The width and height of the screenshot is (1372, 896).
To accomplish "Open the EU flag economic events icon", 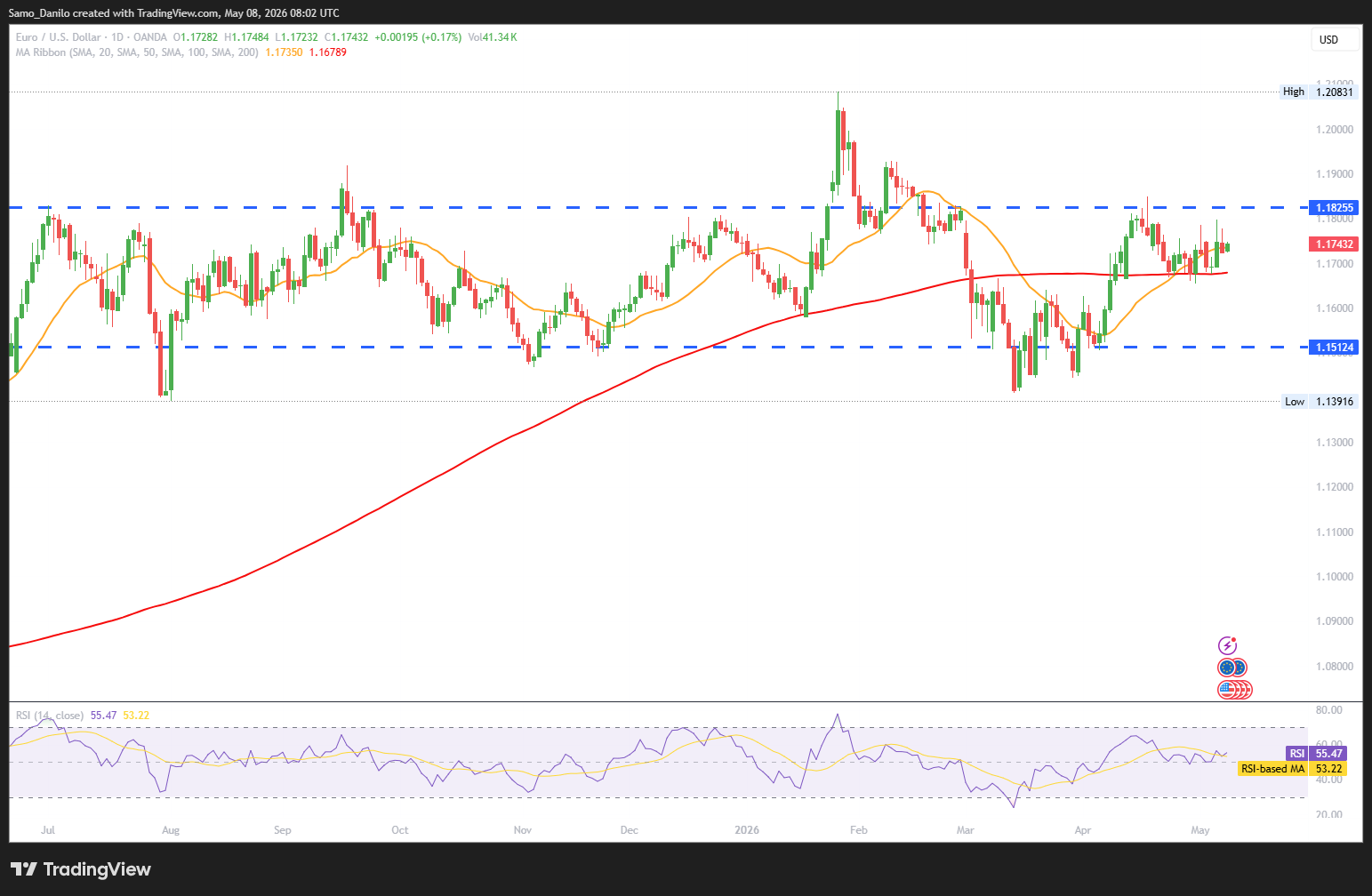I will tap(1232, 668).
